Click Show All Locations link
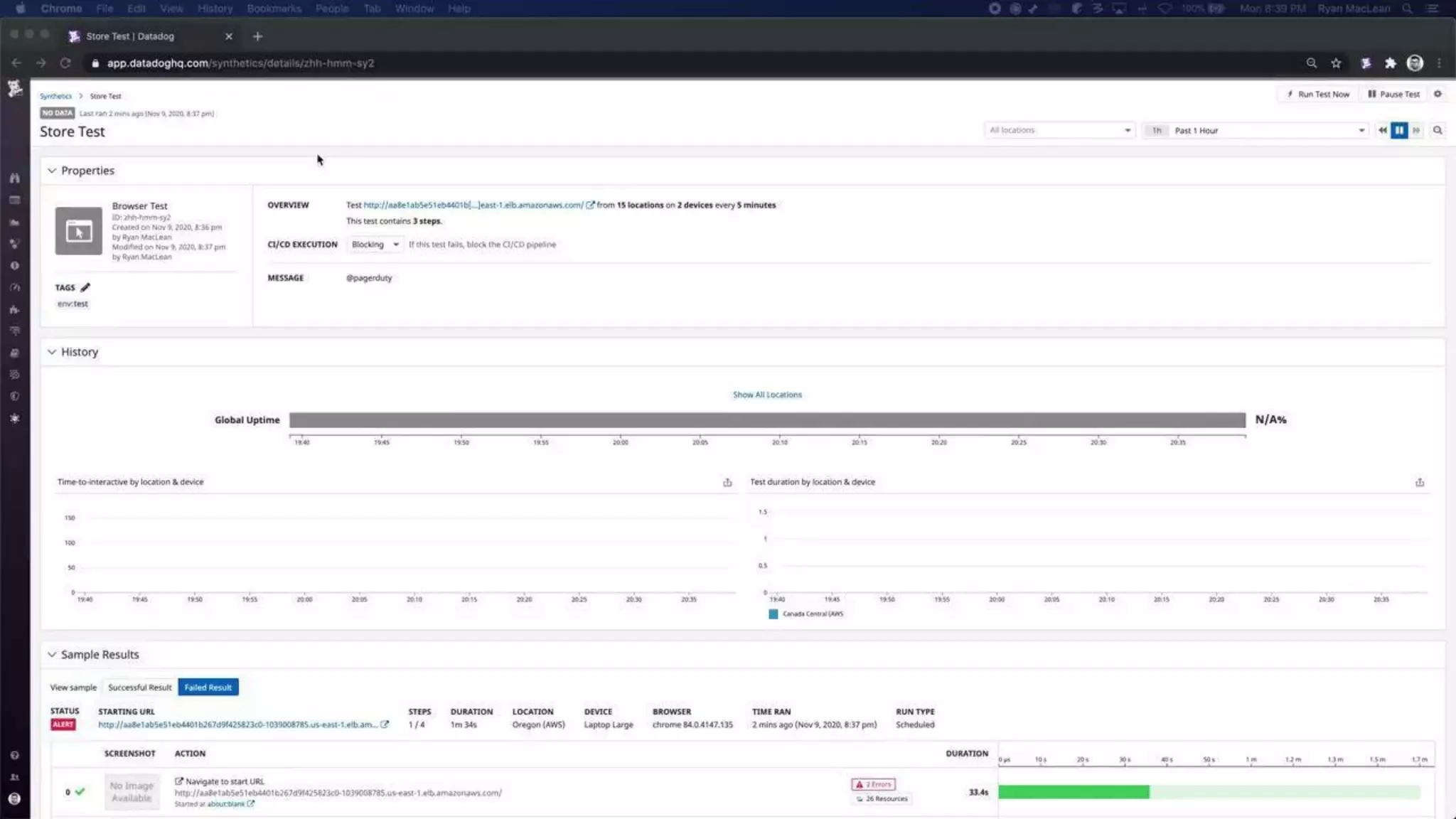 [767, 395]
